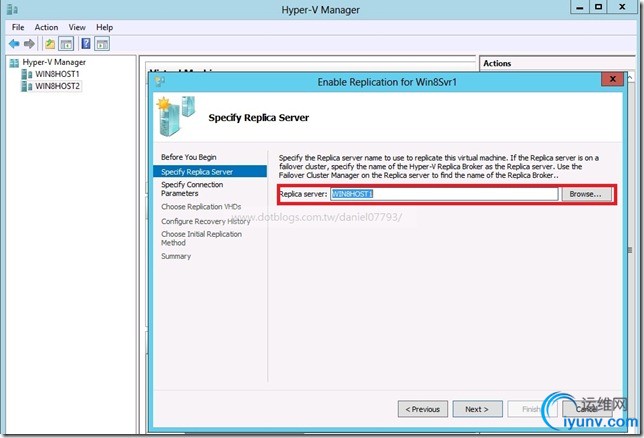Click the WIN8HOST2 server icon in tree
The height and width of the screenshot is (438, 644).
(x=27, y=86)
